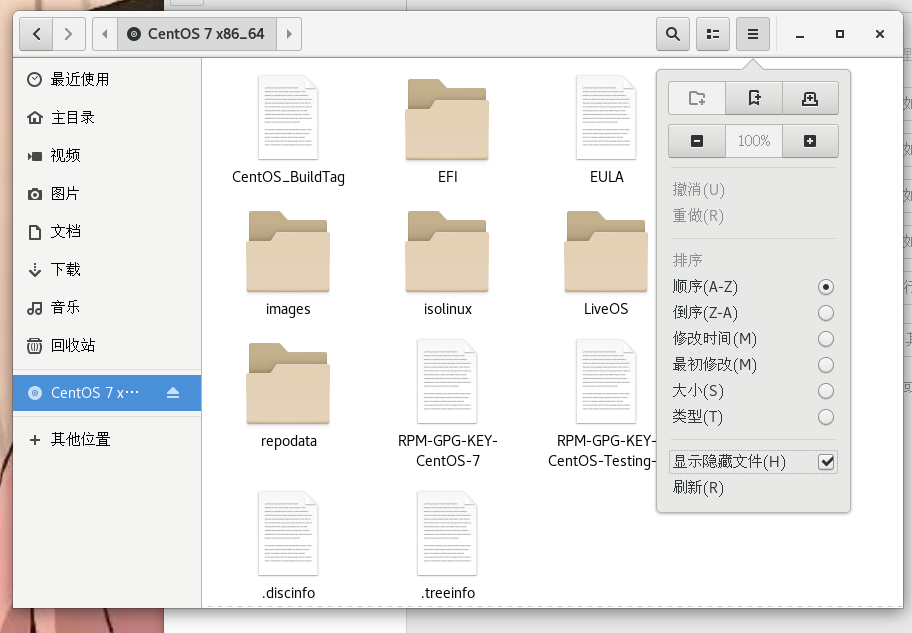The height and width of the screenshot is (633, 912).
Task: Click the back navigation arrow
Action: pos(35,33)
